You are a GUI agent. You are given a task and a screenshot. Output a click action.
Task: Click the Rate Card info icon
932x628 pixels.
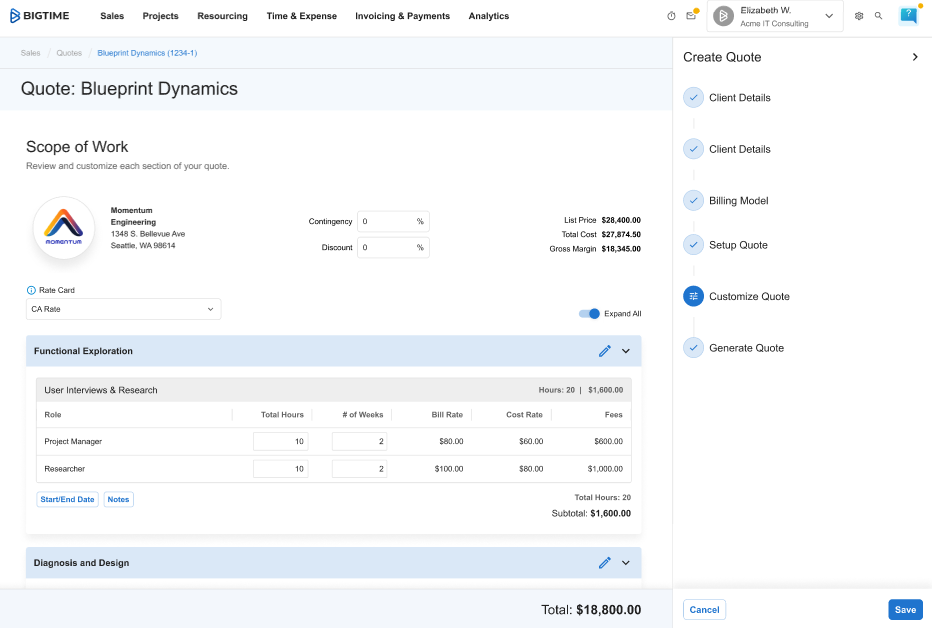coord(31,290)
